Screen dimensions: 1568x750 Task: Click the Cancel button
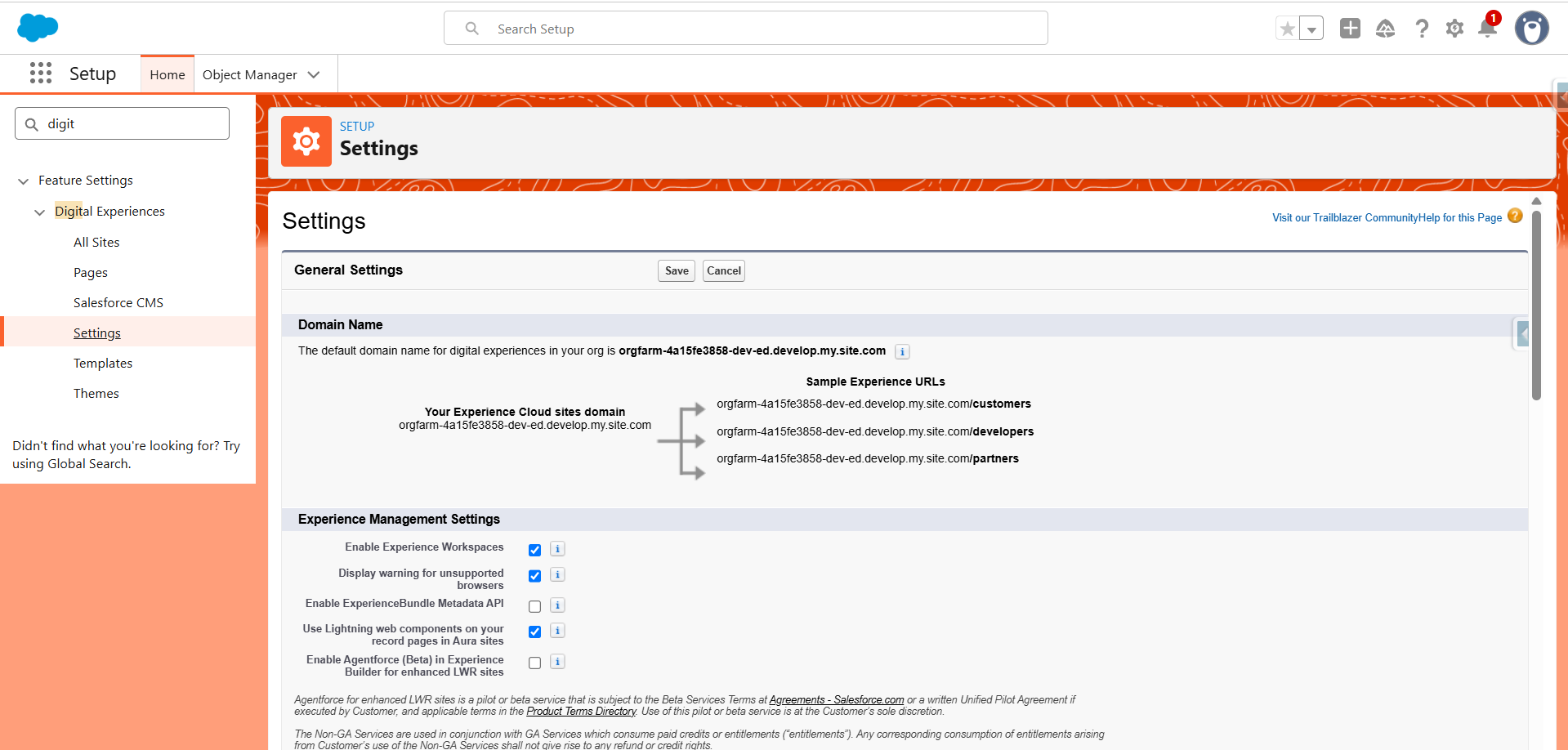[724, 270]
